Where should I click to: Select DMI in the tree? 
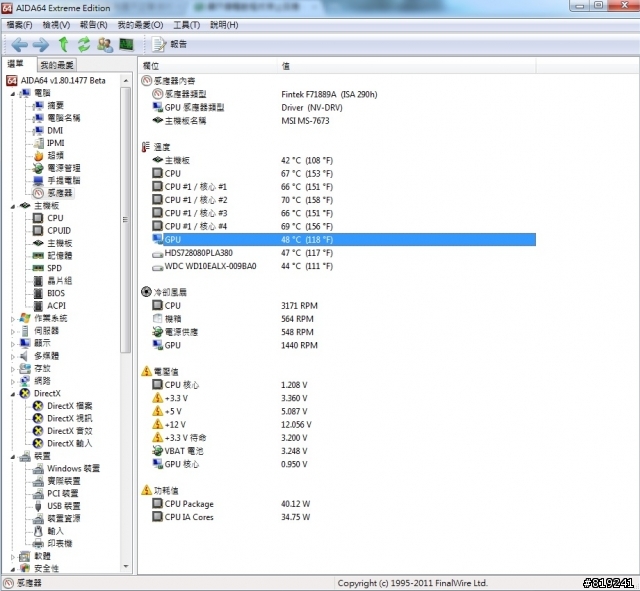coord(55,130)
